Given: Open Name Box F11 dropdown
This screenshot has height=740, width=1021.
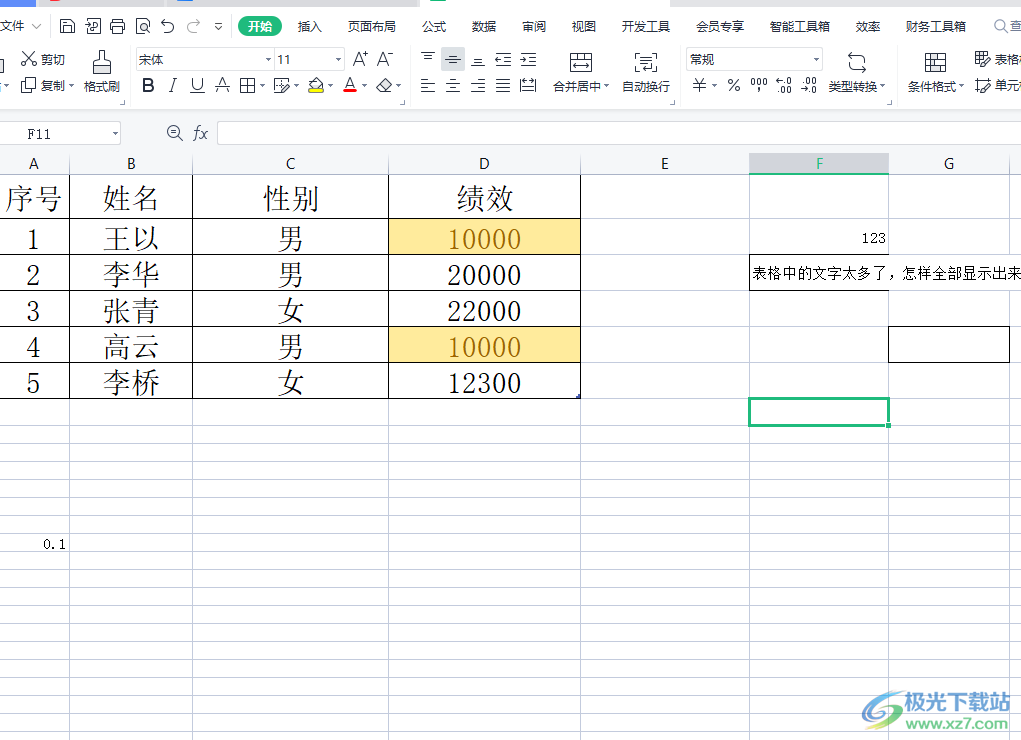Looking at the screenshot, I should point(115,134).
